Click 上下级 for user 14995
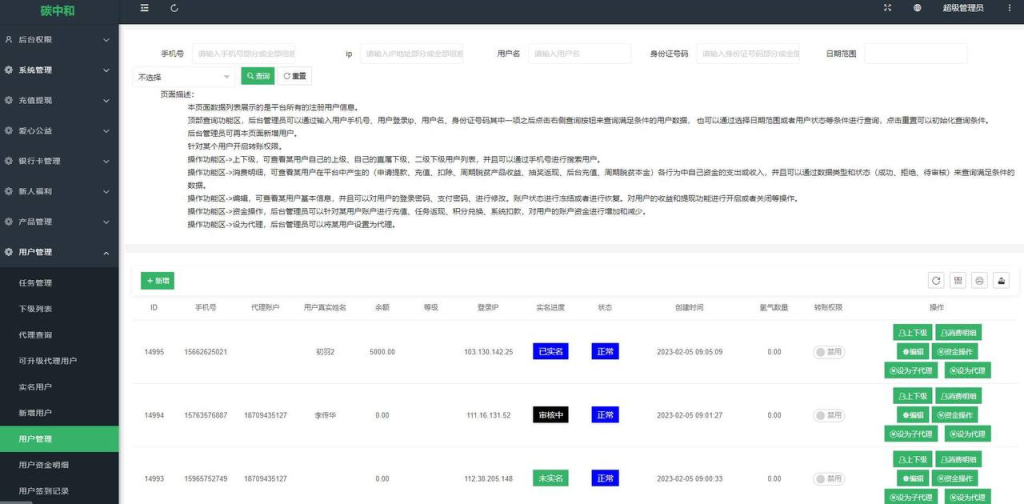Screen dimensions: 1024x504 tap(912, 332)
